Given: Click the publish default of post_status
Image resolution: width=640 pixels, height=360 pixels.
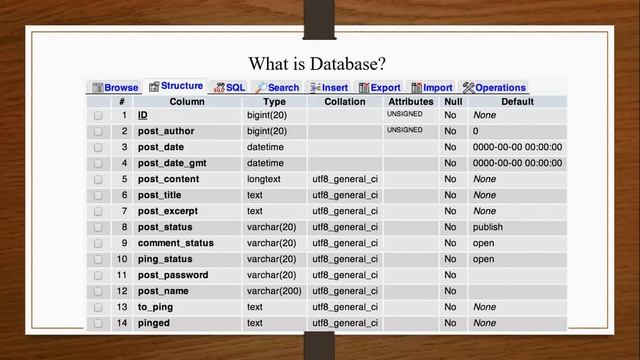Looking at the screenshot, I should (x=488, y=227).
